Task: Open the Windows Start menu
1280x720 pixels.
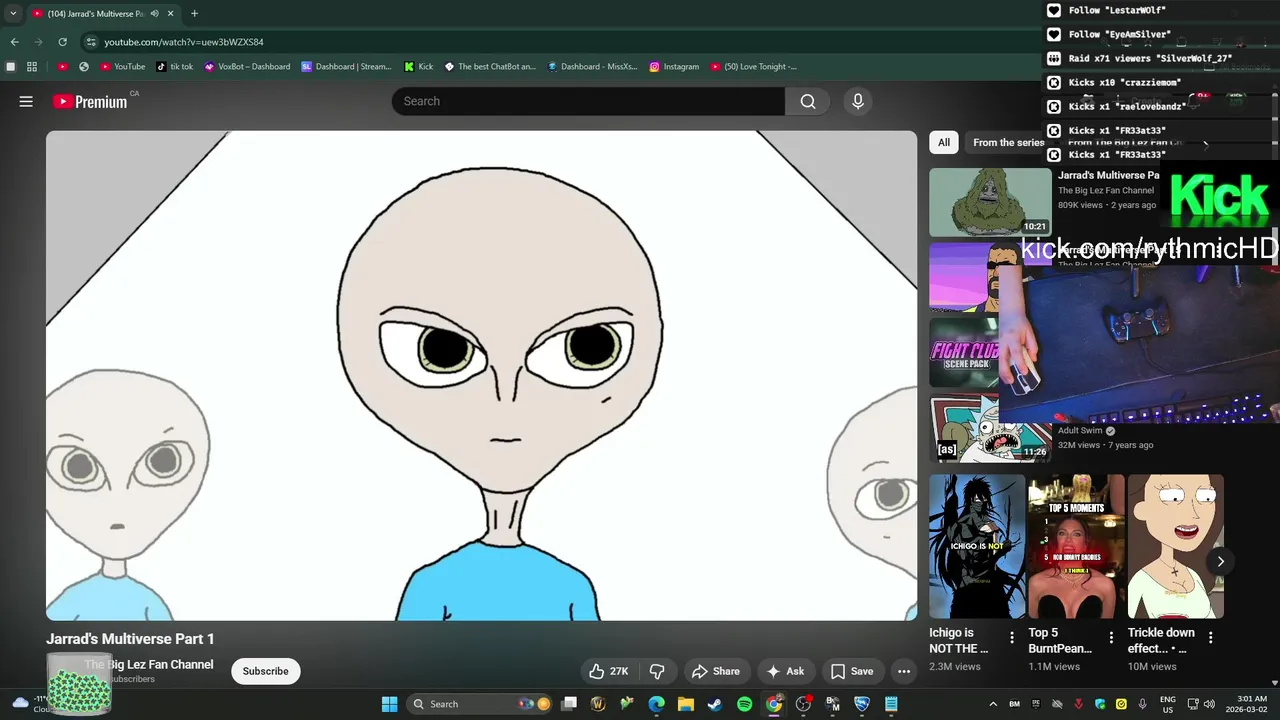Action: 389,704
